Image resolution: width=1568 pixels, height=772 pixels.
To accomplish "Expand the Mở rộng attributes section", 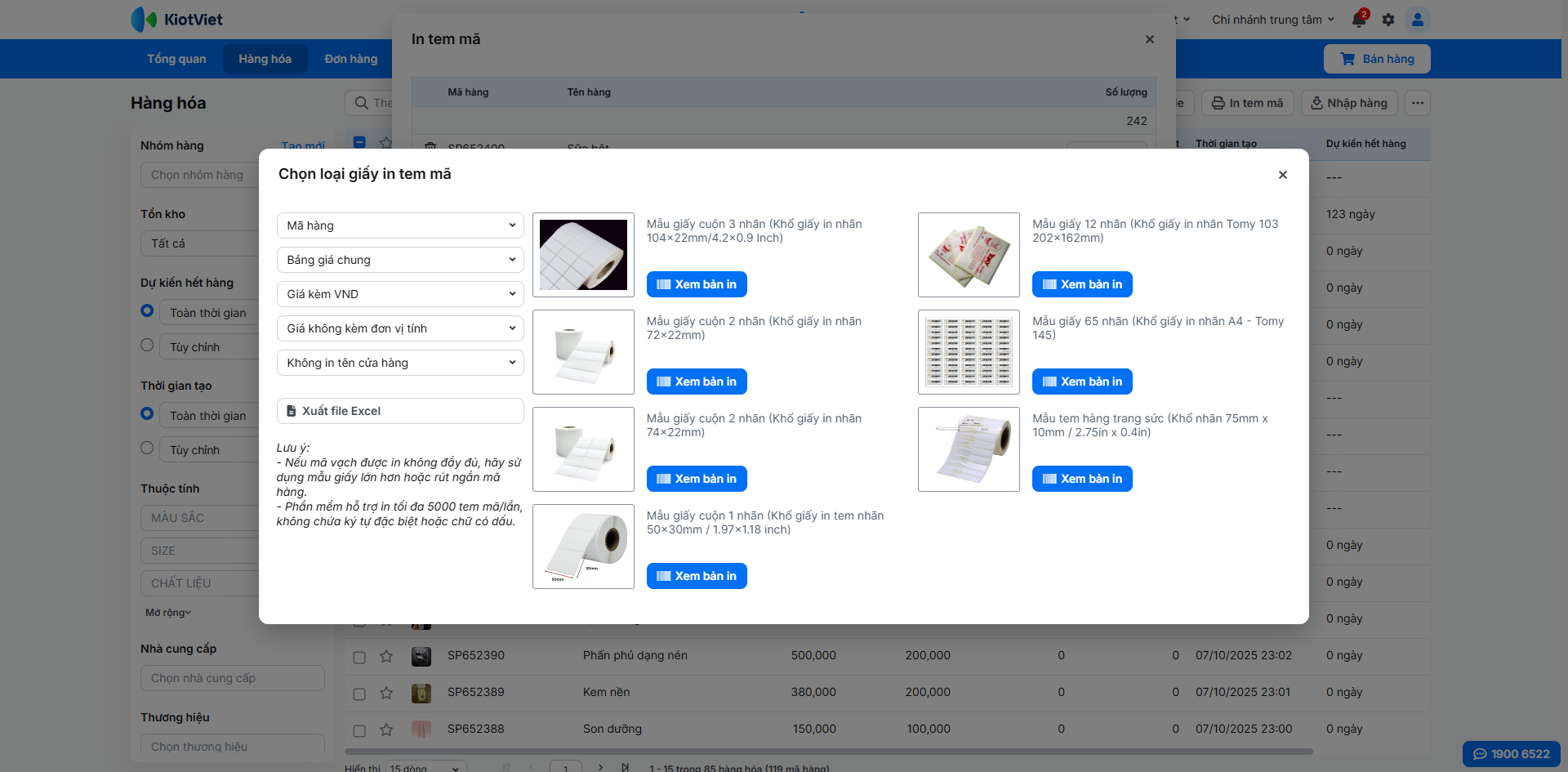I will coord(168,613).
